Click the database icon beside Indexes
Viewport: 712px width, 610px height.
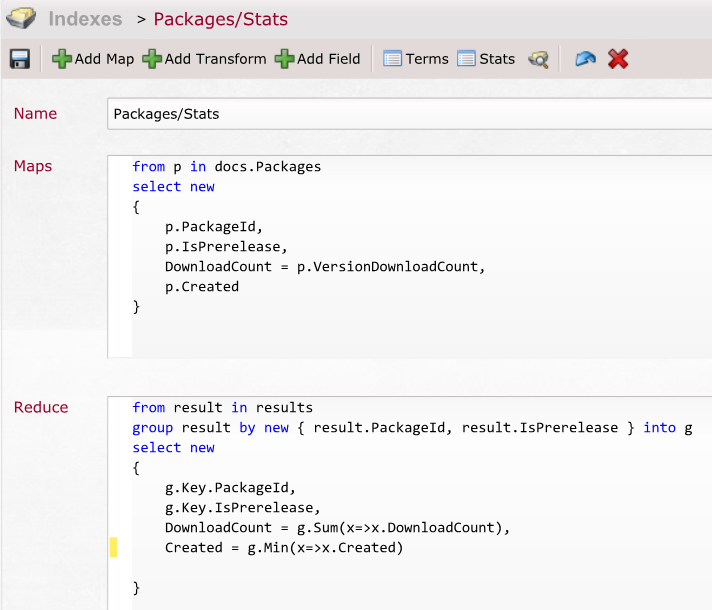pos(21,19)
